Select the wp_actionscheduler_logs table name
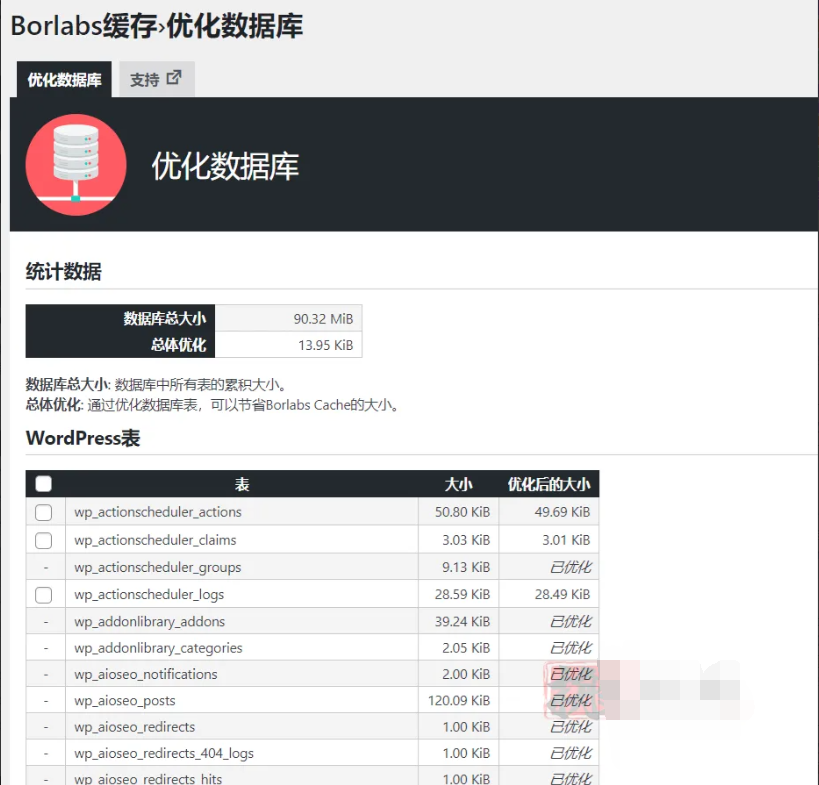 pyautogui.click(x=149, y=594)
